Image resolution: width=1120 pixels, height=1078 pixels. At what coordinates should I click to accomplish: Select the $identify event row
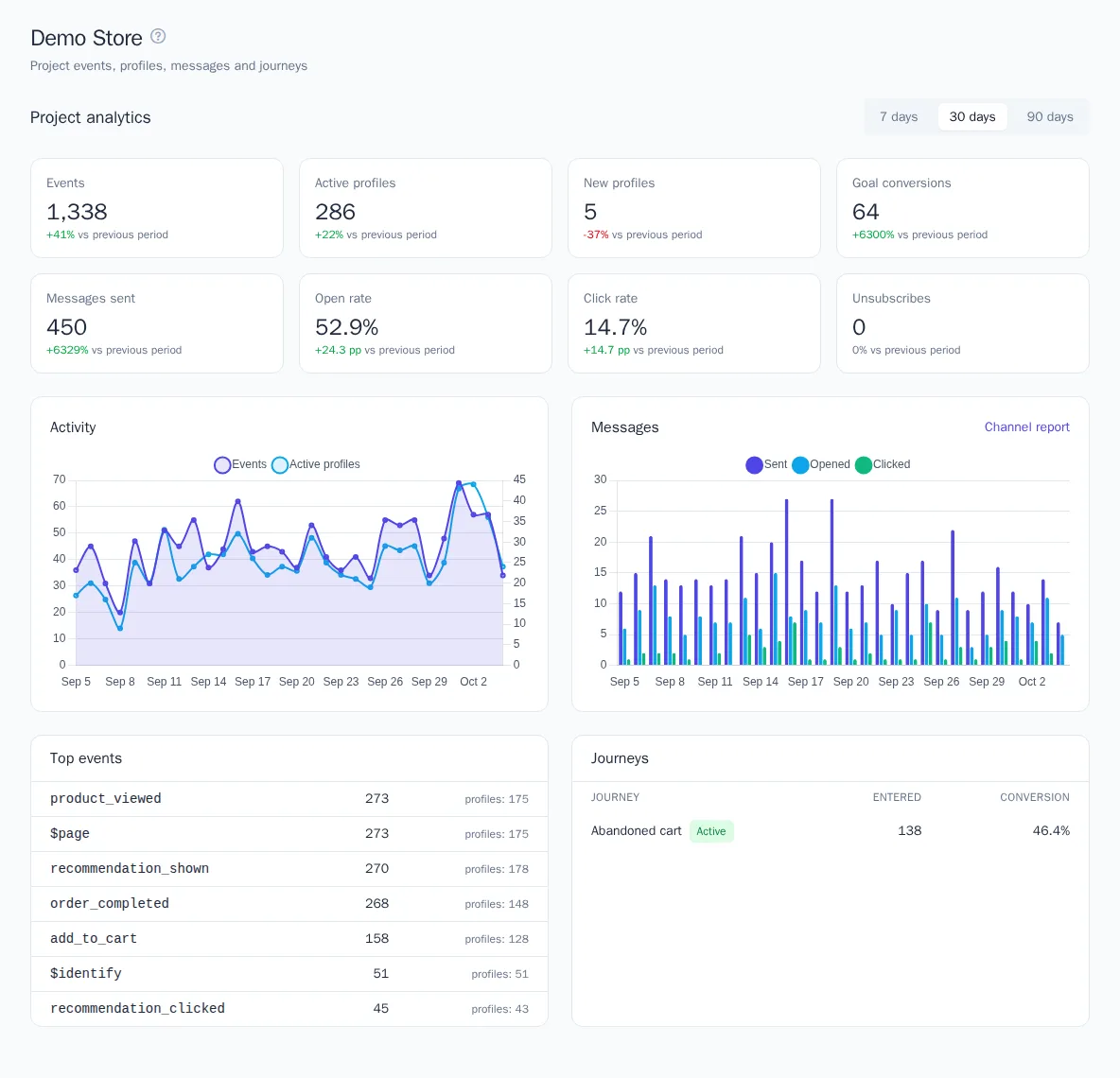click(x=289, y=974)
